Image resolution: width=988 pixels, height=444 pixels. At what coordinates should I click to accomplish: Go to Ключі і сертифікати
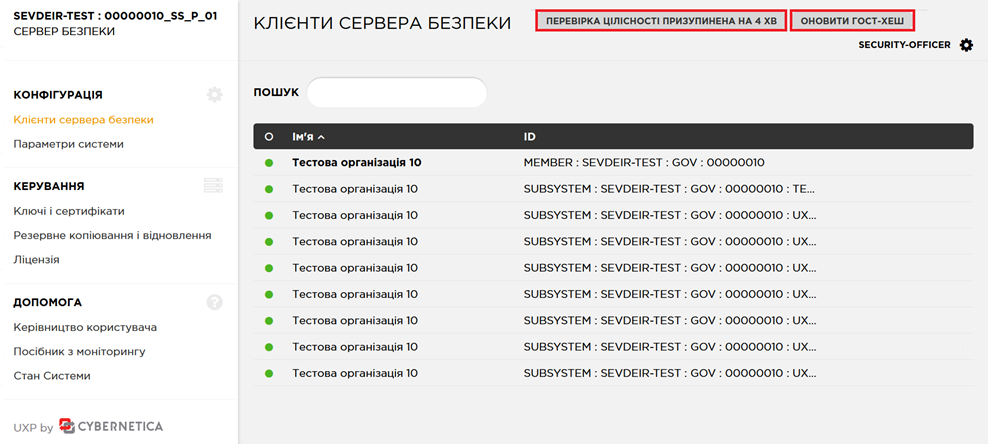coord(68,211)
